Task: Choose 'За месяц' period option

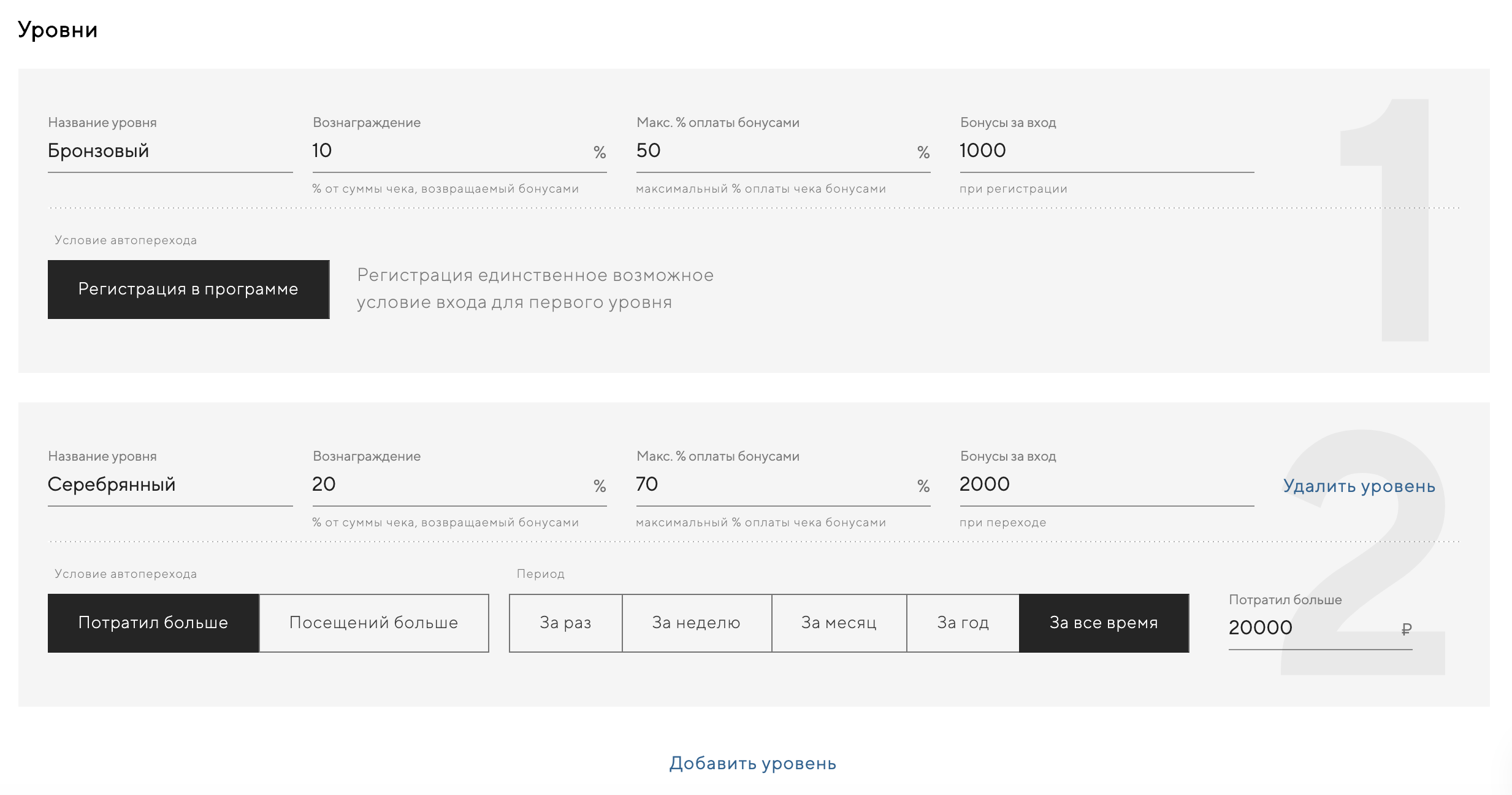Action: (x=839, y=623)
